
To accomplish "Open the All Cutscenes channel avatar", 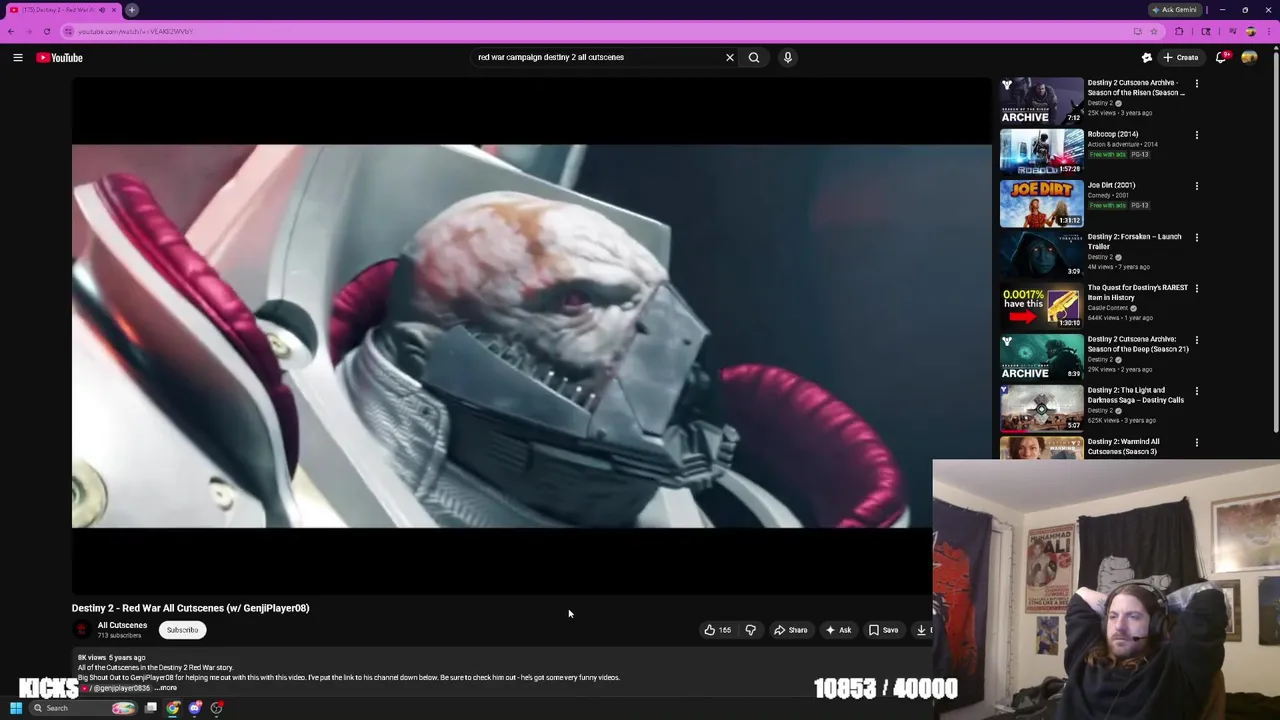I will click(81, 630).
